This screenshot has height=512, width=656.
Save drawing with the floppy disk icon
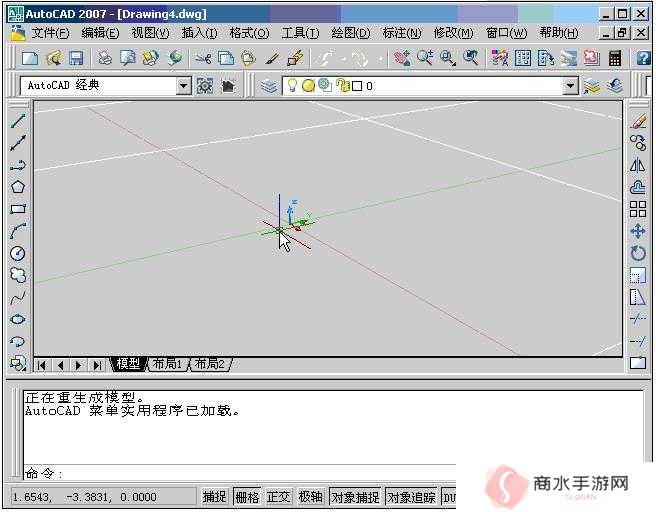(76, 58)
